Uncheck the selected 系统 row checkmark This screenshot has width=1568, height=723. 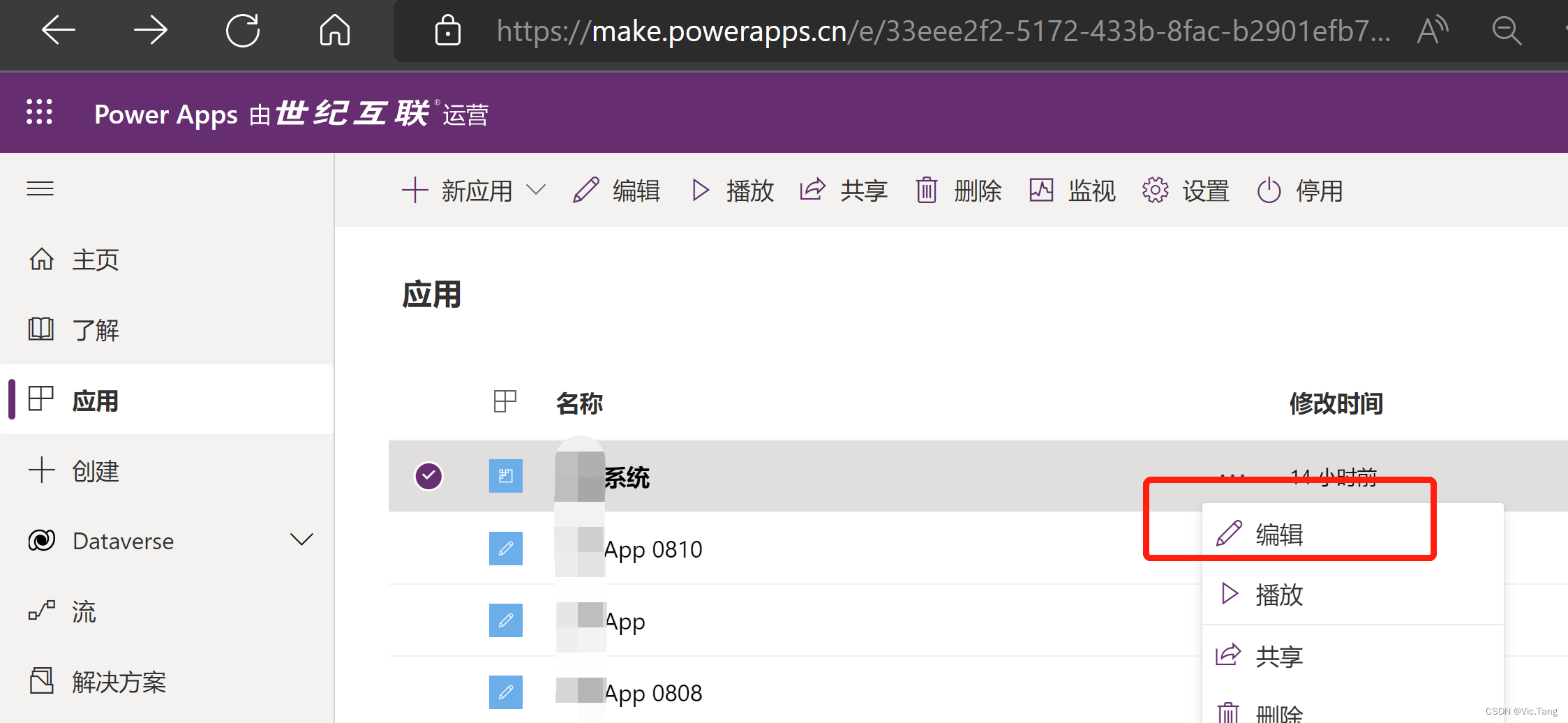pos(428,476)
